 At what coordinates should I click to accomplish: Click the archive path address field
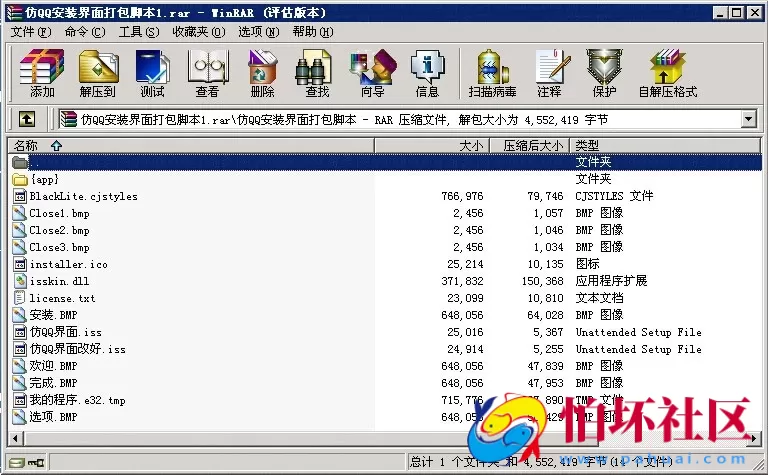[x=400, y=119]
